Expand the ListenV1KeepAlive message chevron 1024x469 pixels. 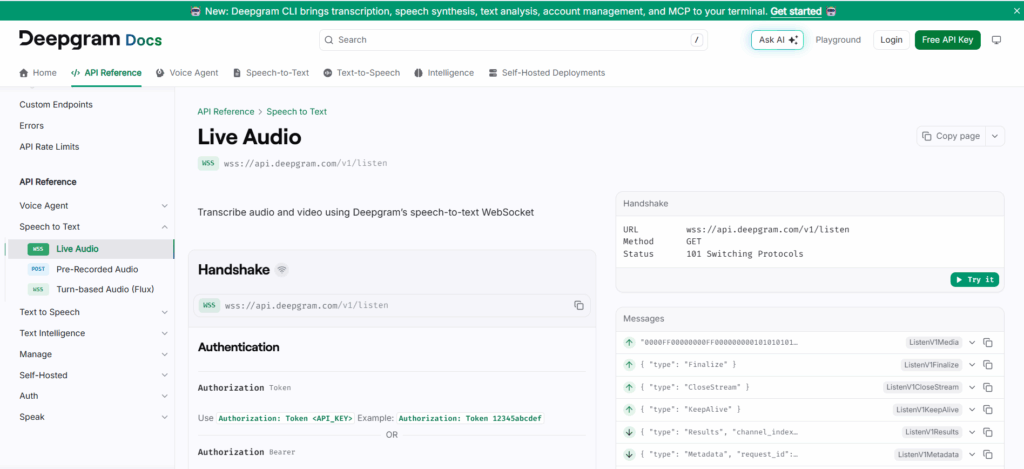click(972, 410)
